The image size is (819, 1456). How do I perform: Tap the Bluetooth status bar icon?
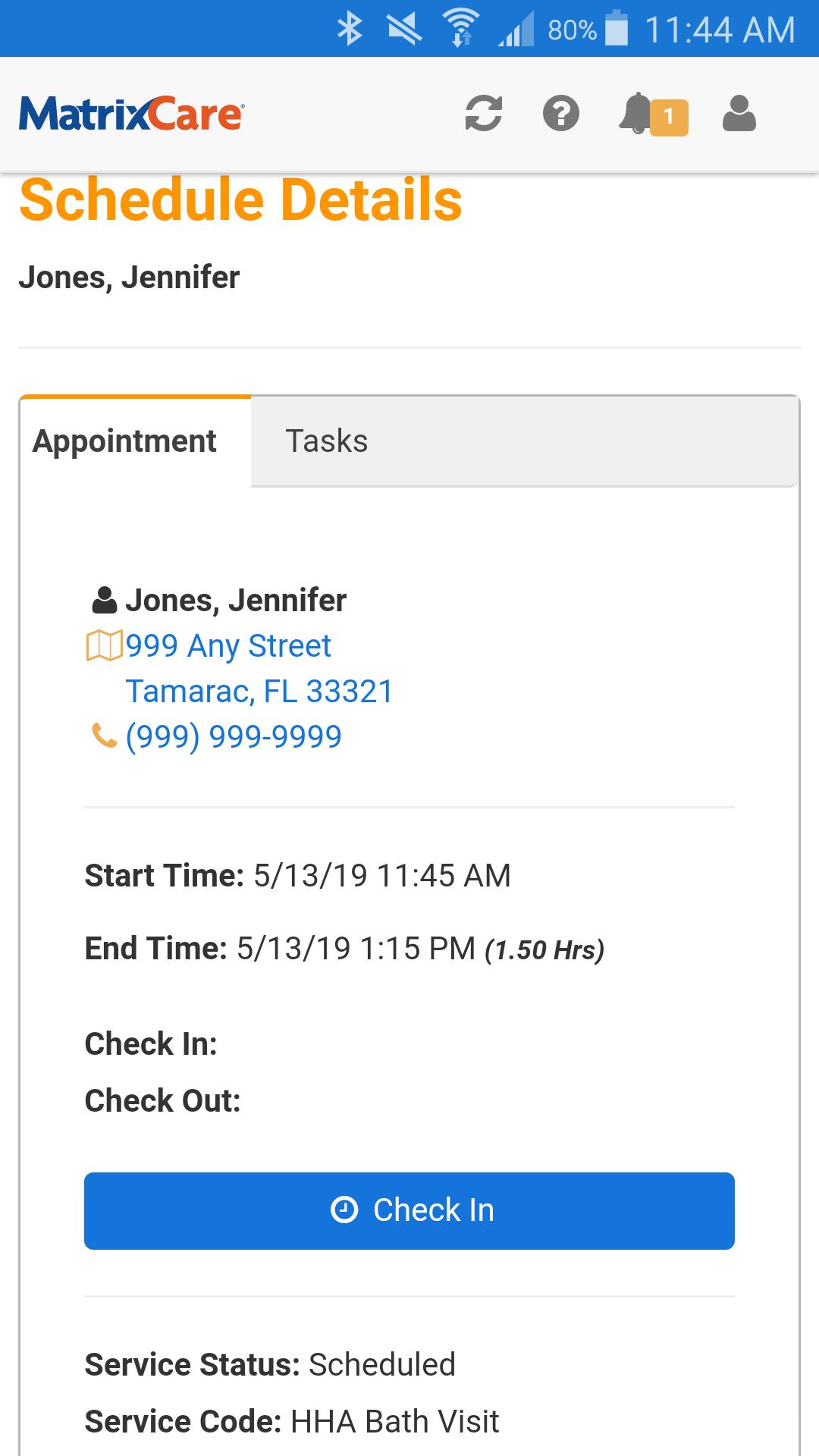[x=350, y=29]
